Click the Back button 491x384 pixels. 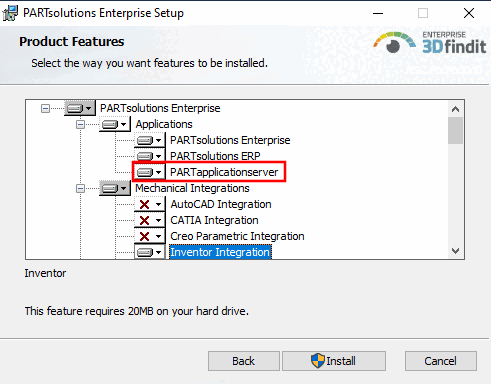pyautogui.click(x=244, y=361)
